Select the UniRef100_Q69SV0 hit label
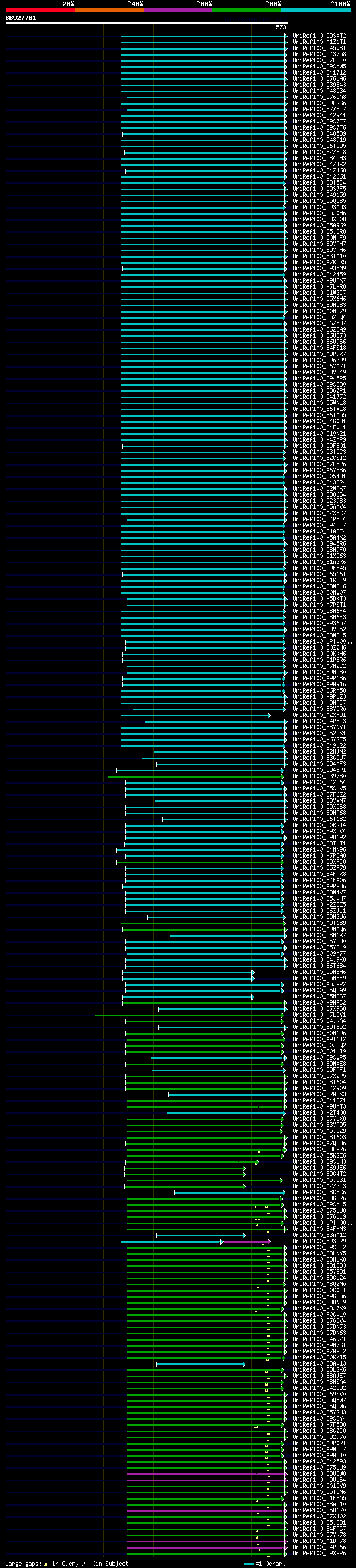 pos(319,1394)
